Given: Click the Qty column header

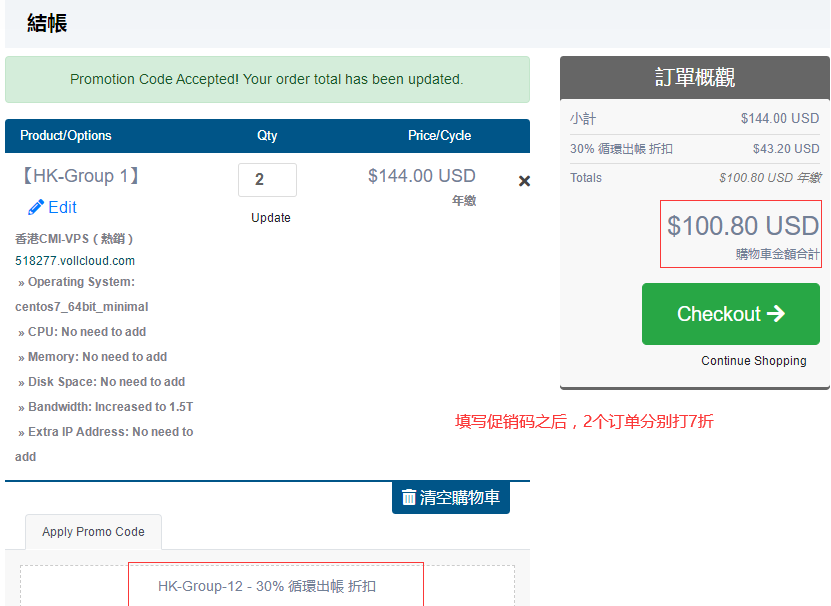Looking at the screenshot, I should [267, 136].
